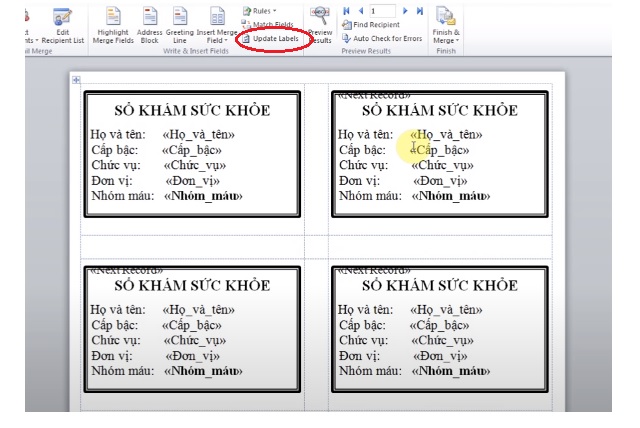640x428 pixels.
Task: Click «Chức_vụ» field in first label
Action: pos(195,165)
